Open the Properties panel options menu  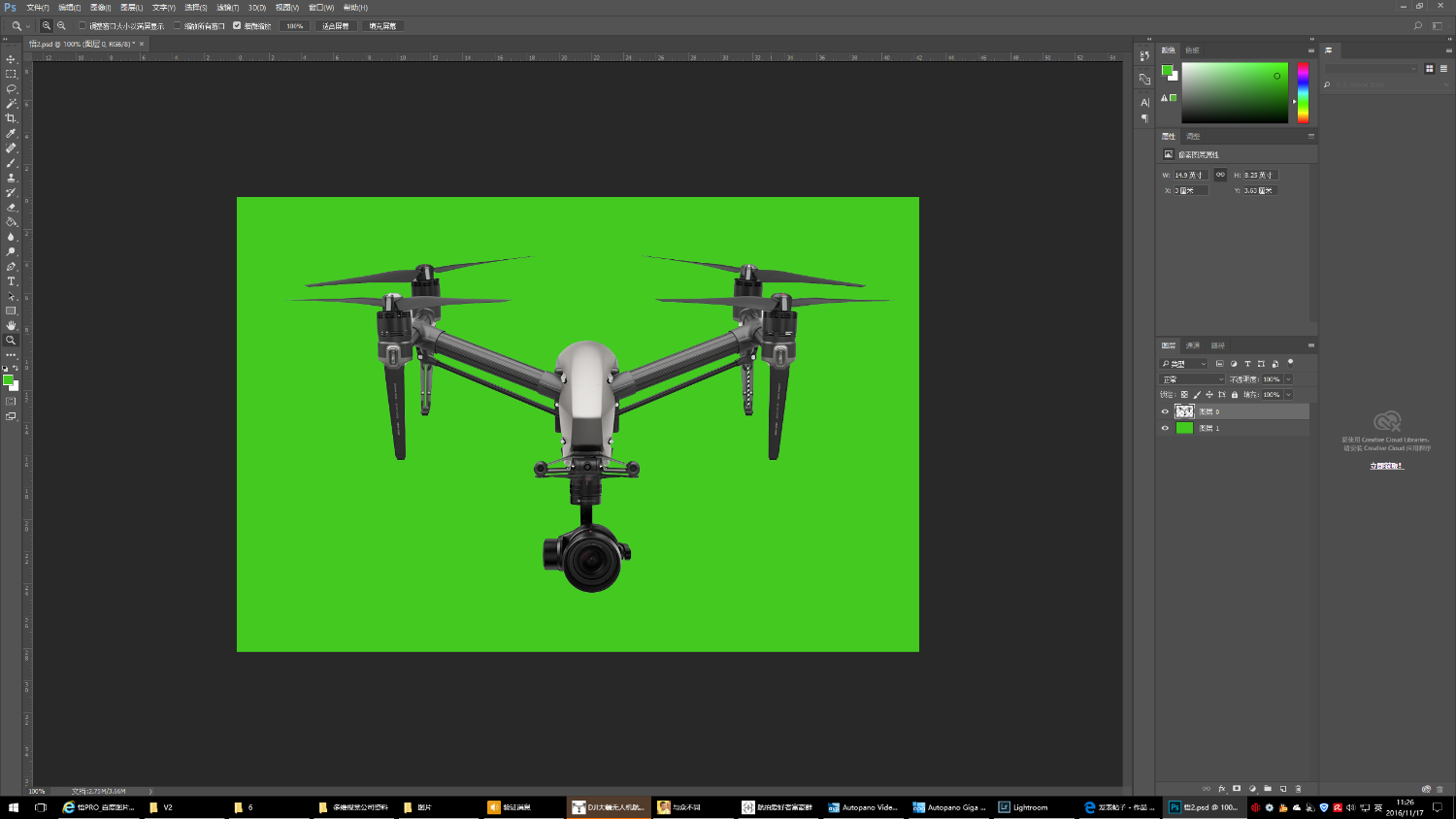(1310, 136)
